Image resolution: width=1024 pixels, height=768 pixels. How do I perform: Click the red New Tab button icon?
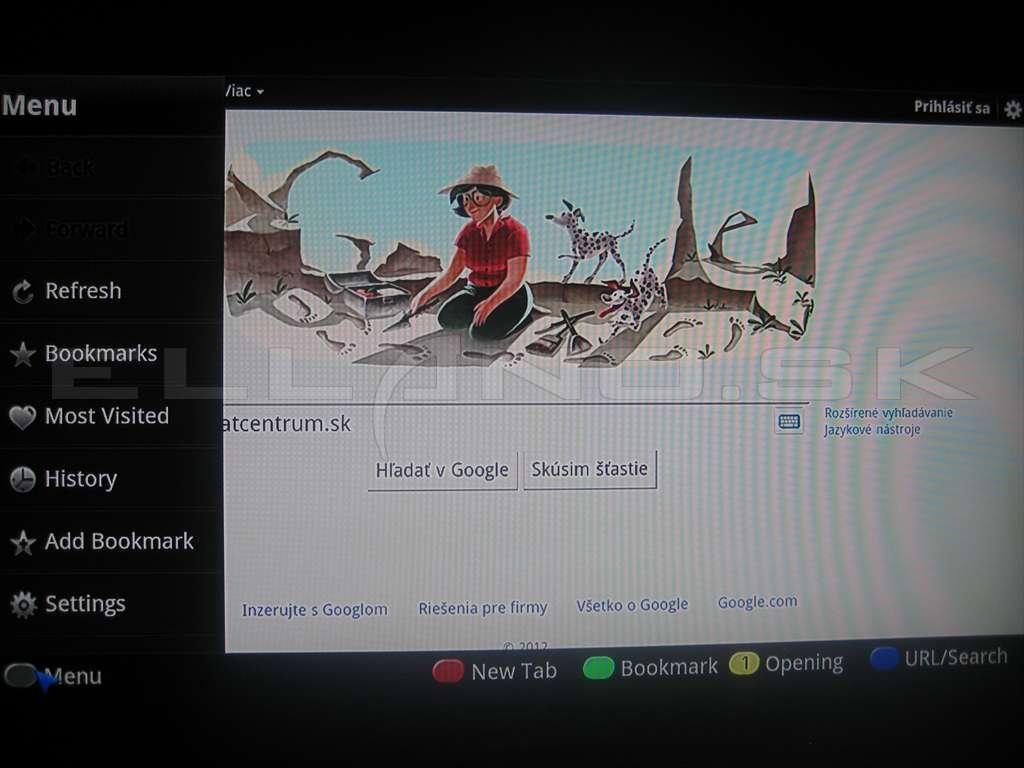[x=447, y=671]
